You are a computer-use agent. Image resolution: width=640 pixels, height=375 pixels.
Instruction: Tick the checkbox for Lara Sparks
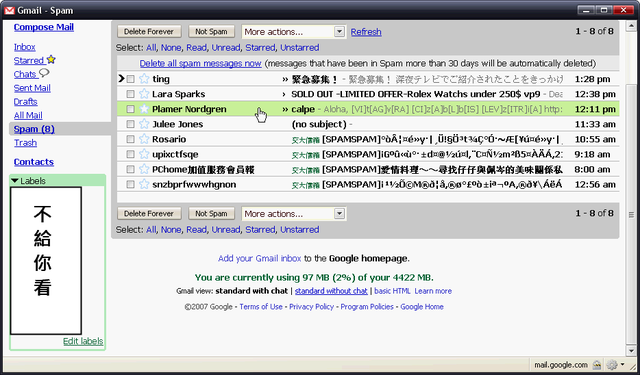[130, 94]
